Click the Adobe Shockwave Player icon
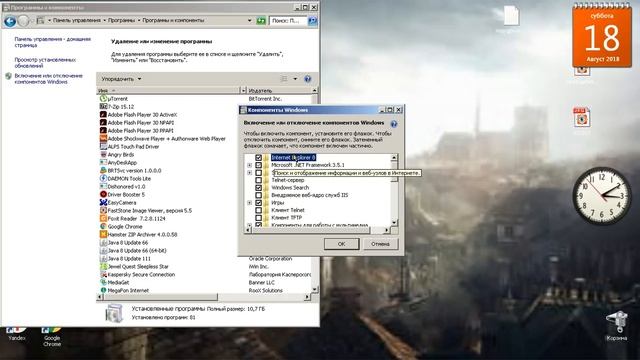 click(103, 139)
